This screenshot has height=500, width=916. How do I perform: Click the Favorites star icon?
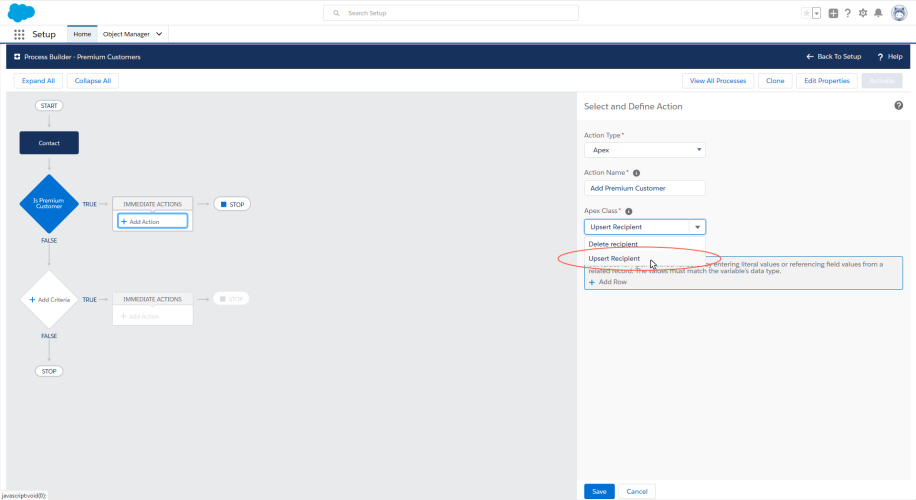(806, 13)
